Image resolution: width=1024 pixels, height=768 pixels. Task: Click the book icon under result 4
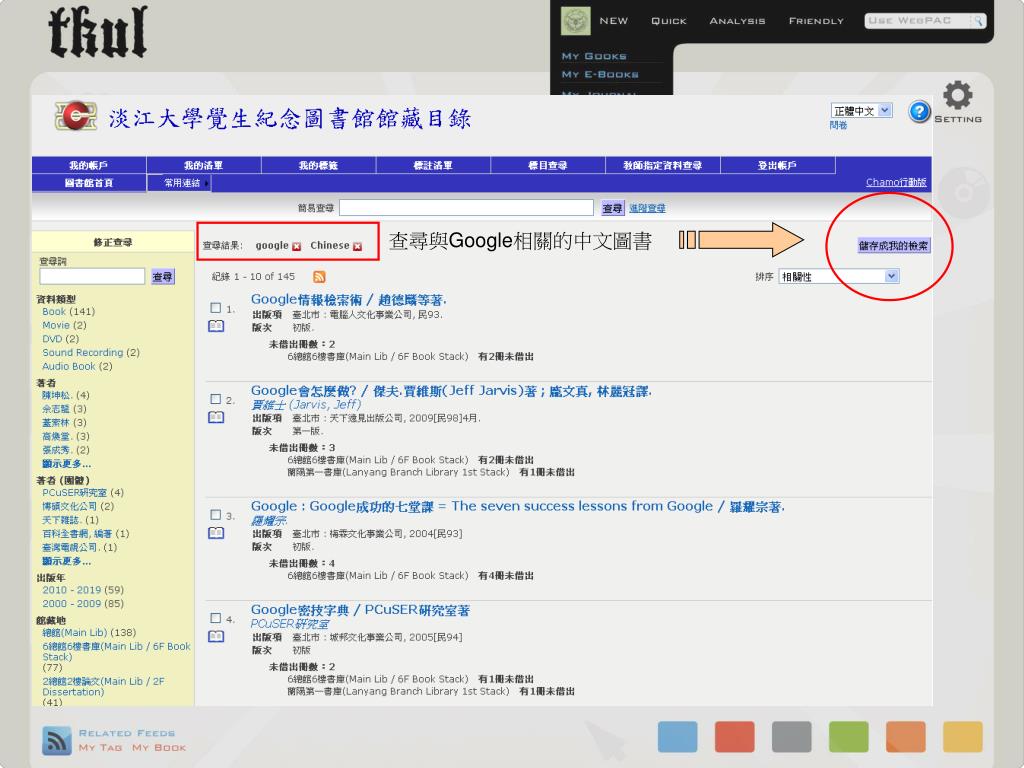tap(216, 636)
